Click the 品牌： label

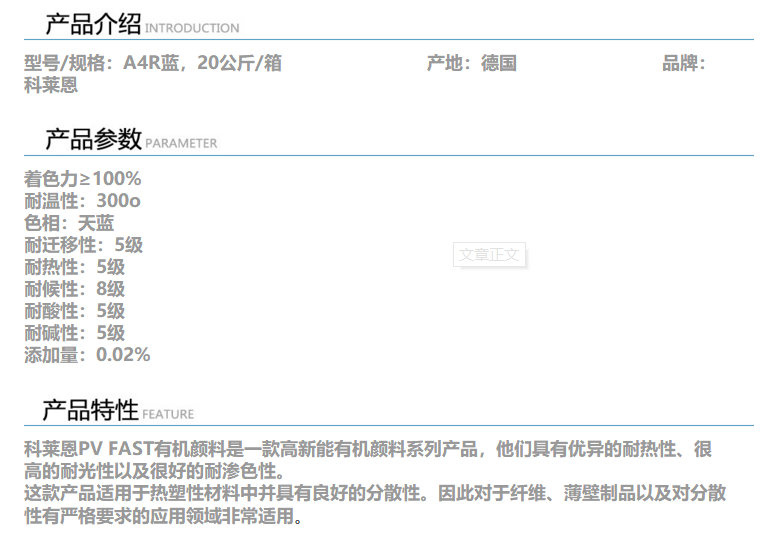coord(684,64)
